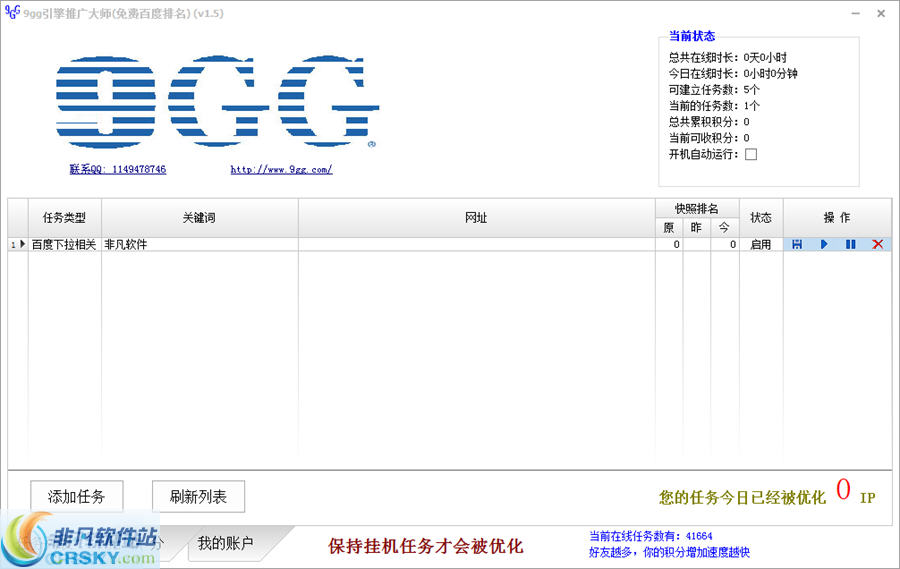This screenshot has height=569, width=900.
Task: Click 当前的任务数: 1个 text
Action: [x=714, y=106]
